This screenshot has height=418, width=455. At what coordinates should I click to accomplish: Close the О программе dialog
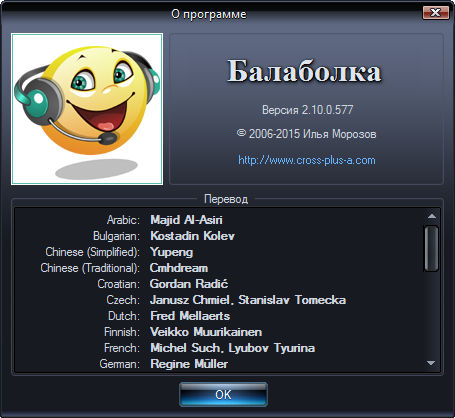435,13
